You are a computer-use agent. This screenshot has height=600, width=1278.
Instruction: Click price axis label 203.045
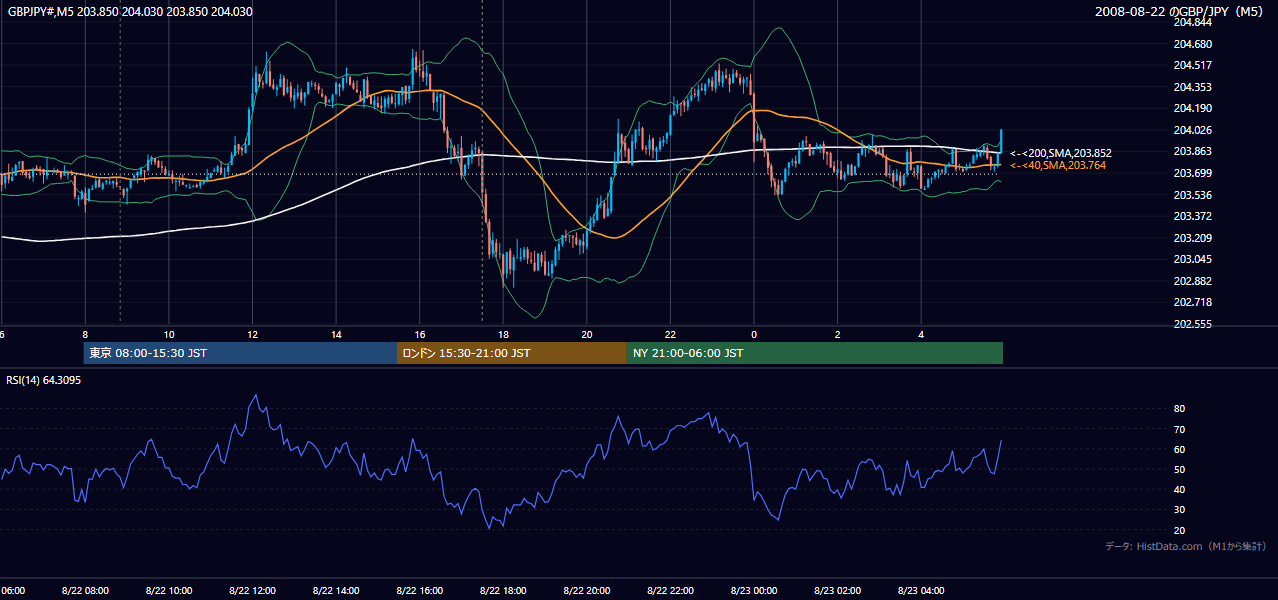click(1192, 259)
